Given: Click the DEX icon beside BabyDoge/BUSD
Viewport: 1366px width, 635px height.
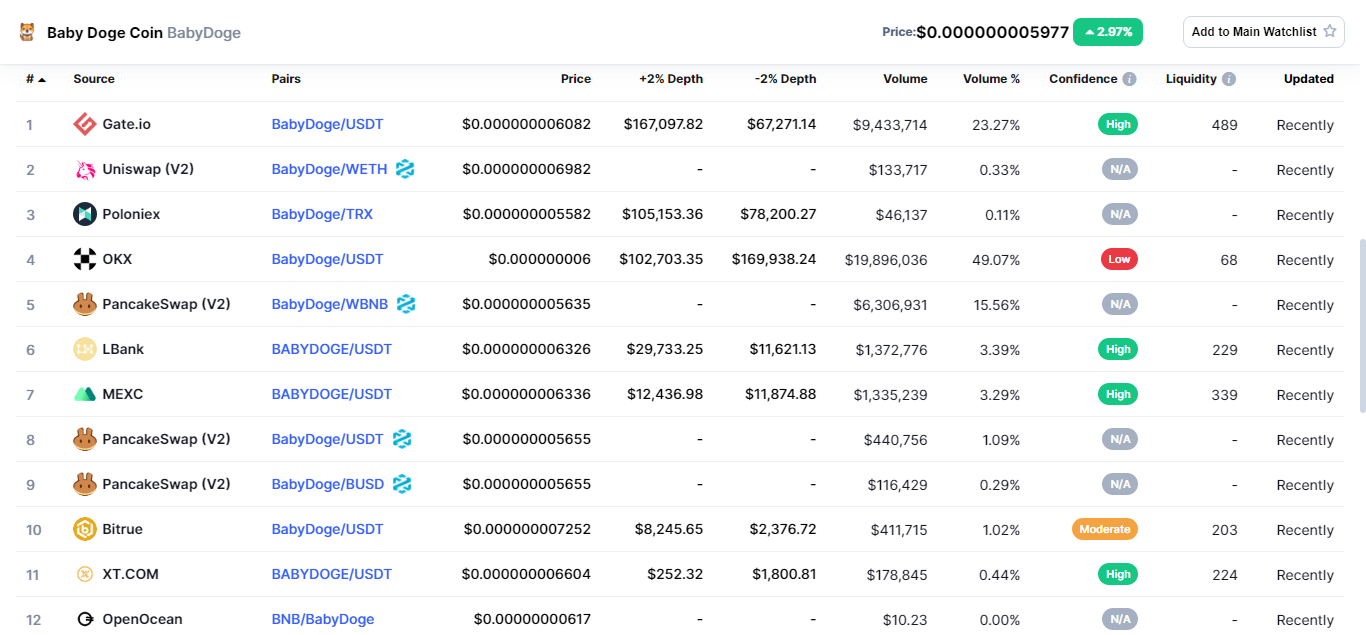Looking at the screenshot, I should [x=402, y=484].
